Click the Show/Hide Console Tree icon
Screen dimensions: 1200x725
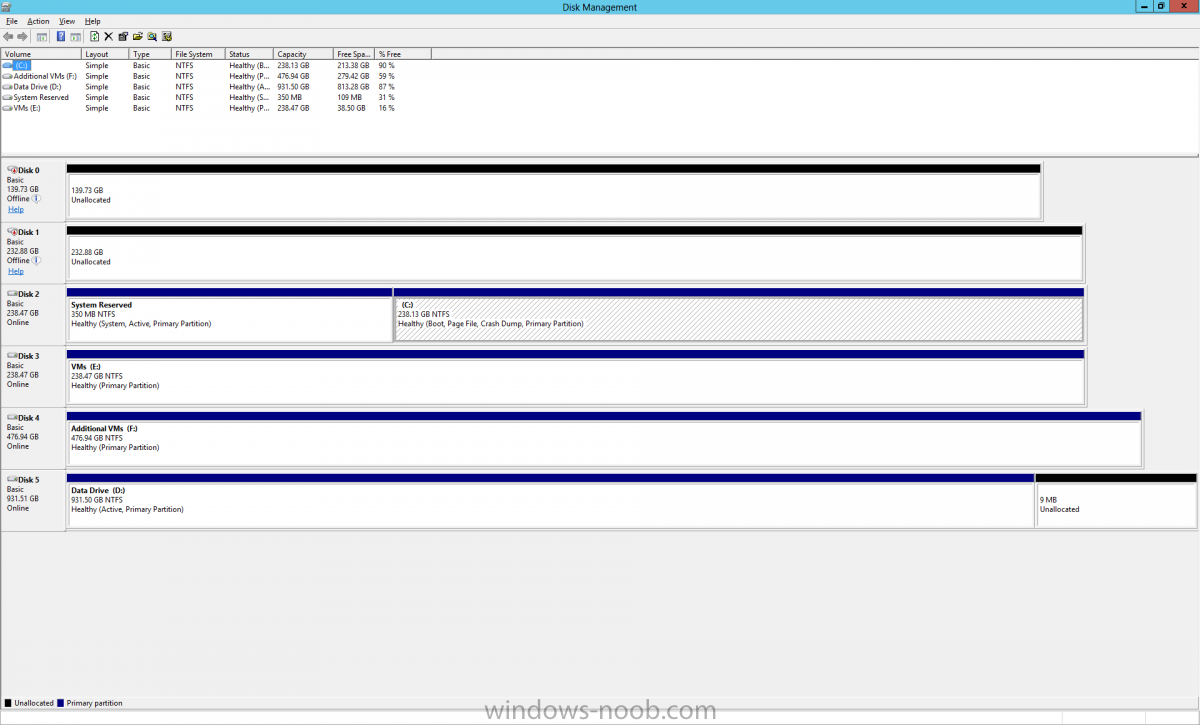(x=42, y=37)
